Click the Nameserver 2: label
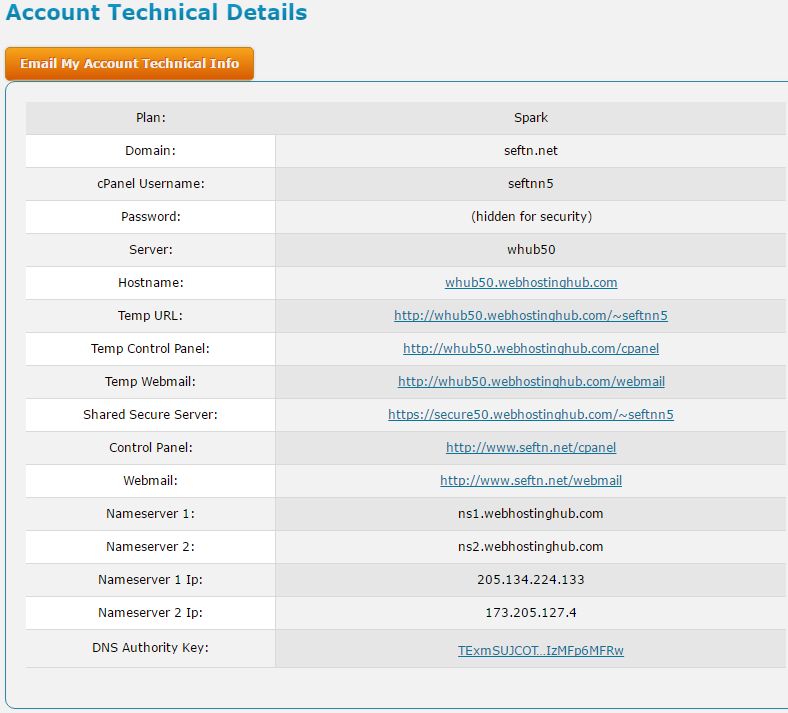788x713 pixels. point(150,547)
